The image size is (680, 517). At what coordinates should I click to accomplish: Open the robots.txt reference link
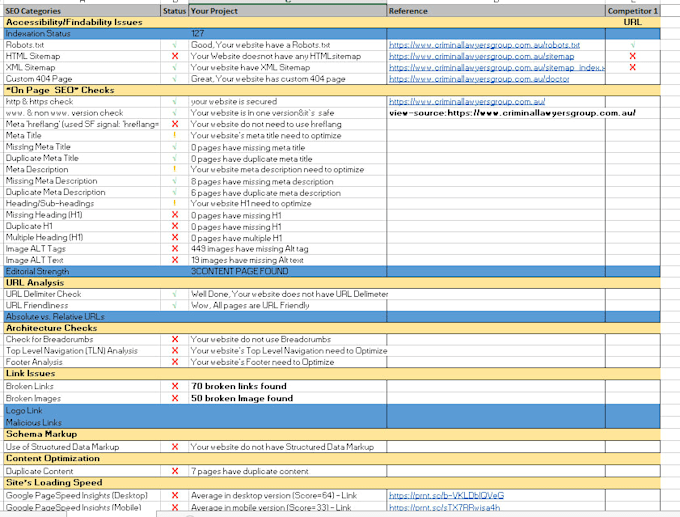pyautogui.click(x=484, y=45)
